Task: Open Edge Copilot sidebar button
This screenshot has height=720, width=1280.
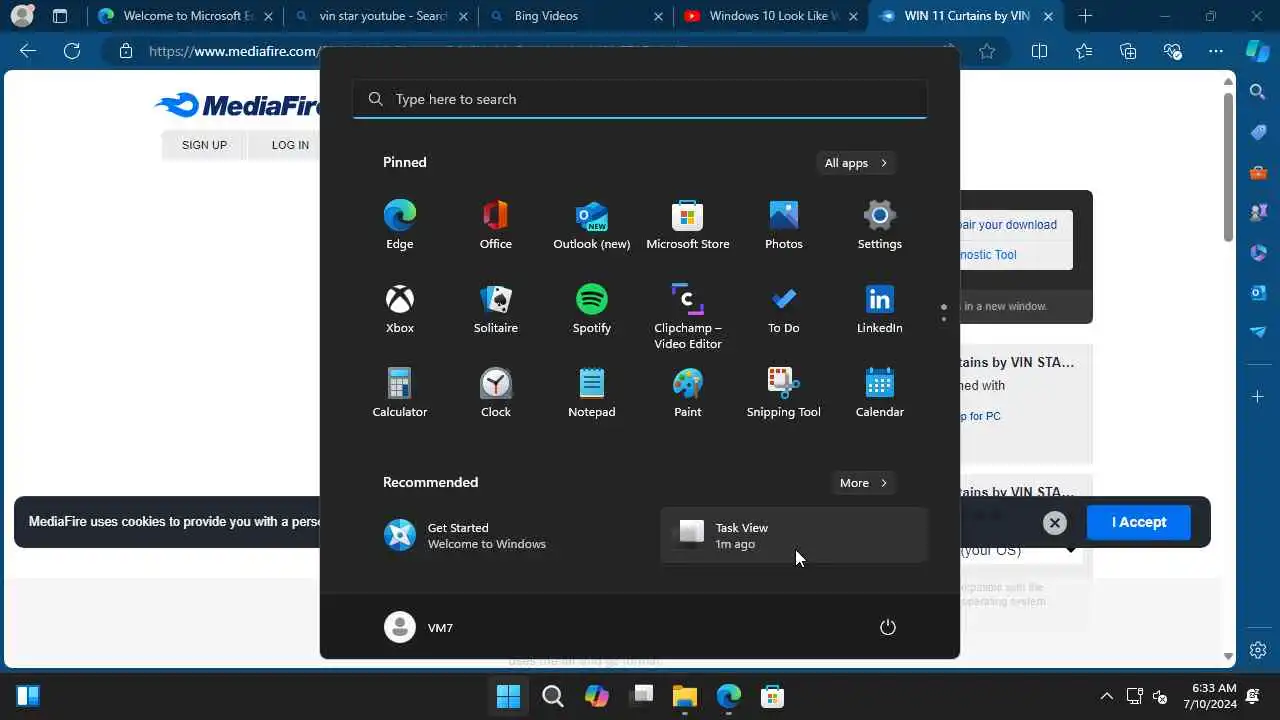Action: tap(1258, 51)
